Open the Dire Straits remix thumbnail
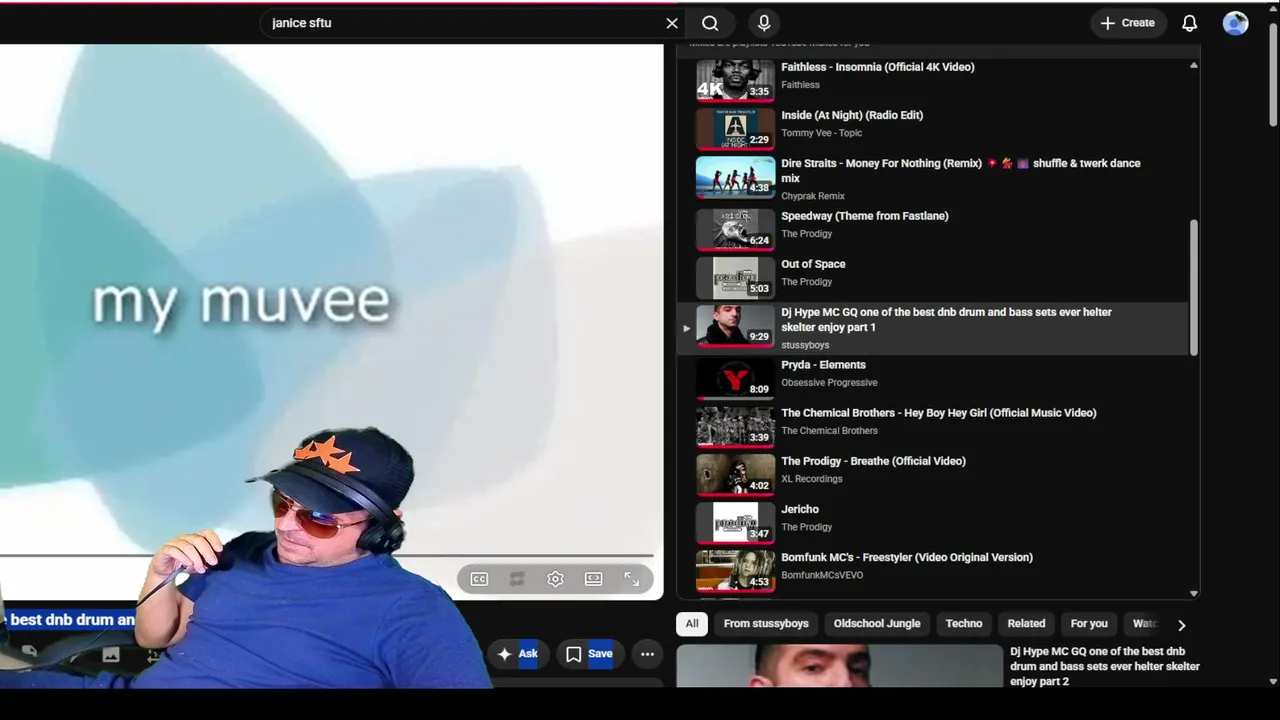Screen dimensions: 1280x720 point(735,177)
